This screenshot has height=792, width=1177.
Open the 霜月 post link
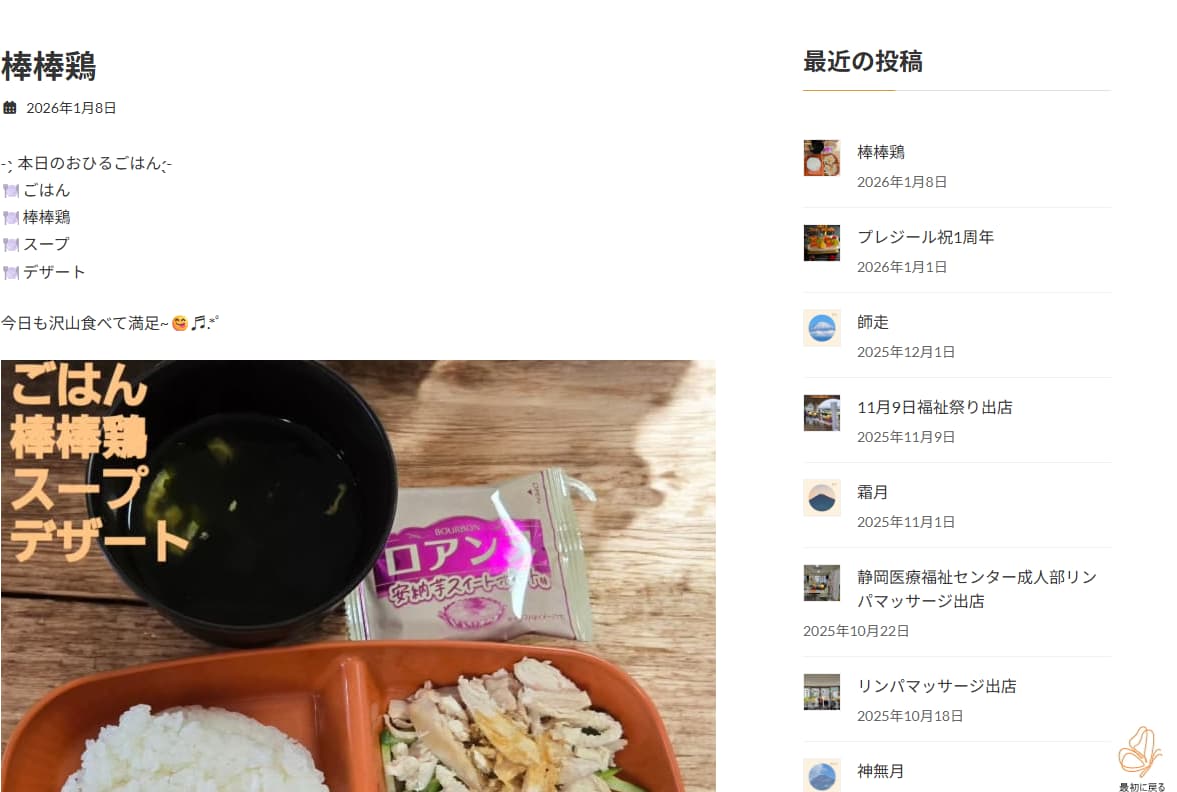click(873, 492)
